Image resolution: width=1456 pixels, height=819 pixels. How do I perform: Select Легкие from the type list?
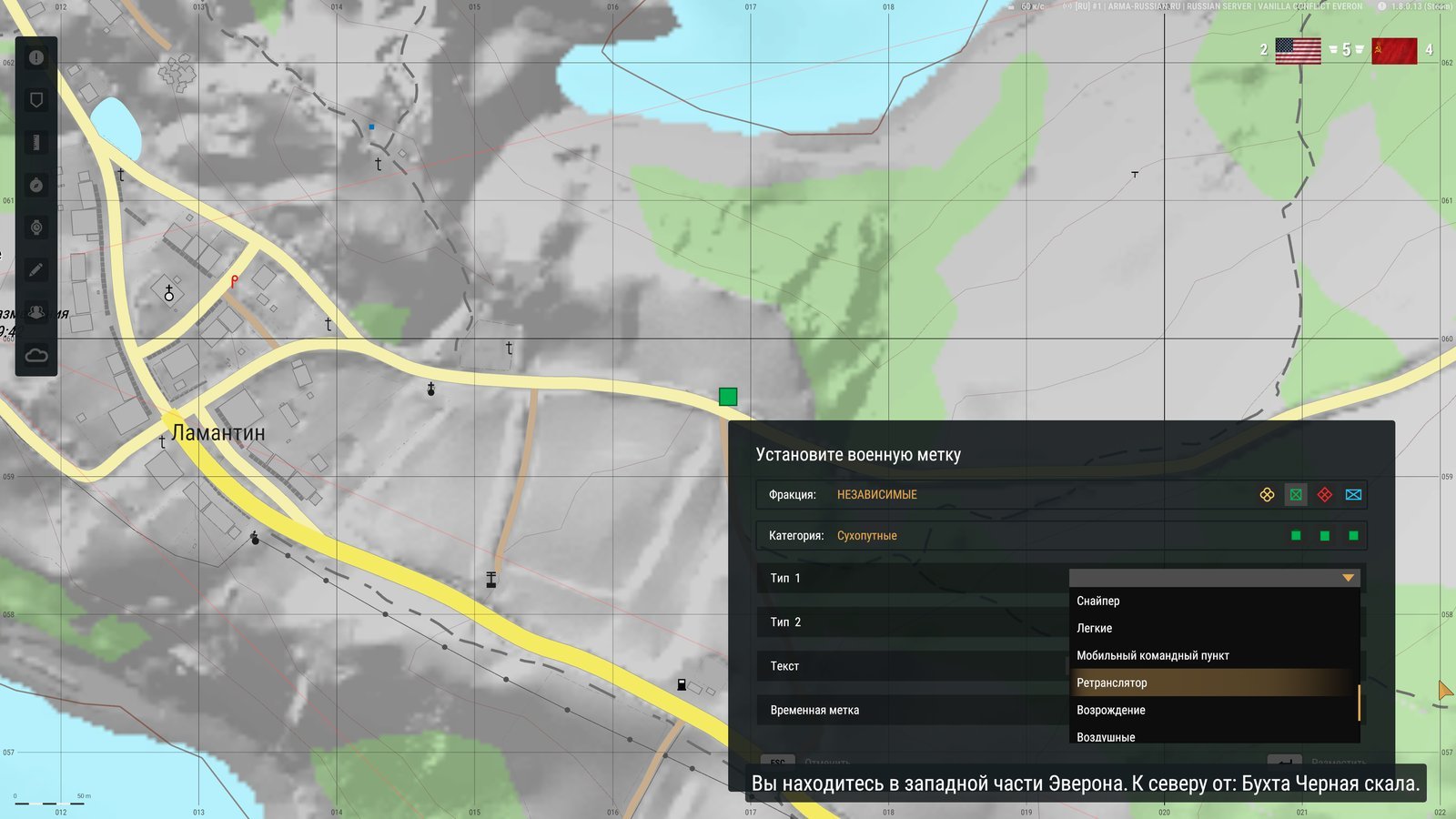pyautogui.click(x=1214, y=628)
